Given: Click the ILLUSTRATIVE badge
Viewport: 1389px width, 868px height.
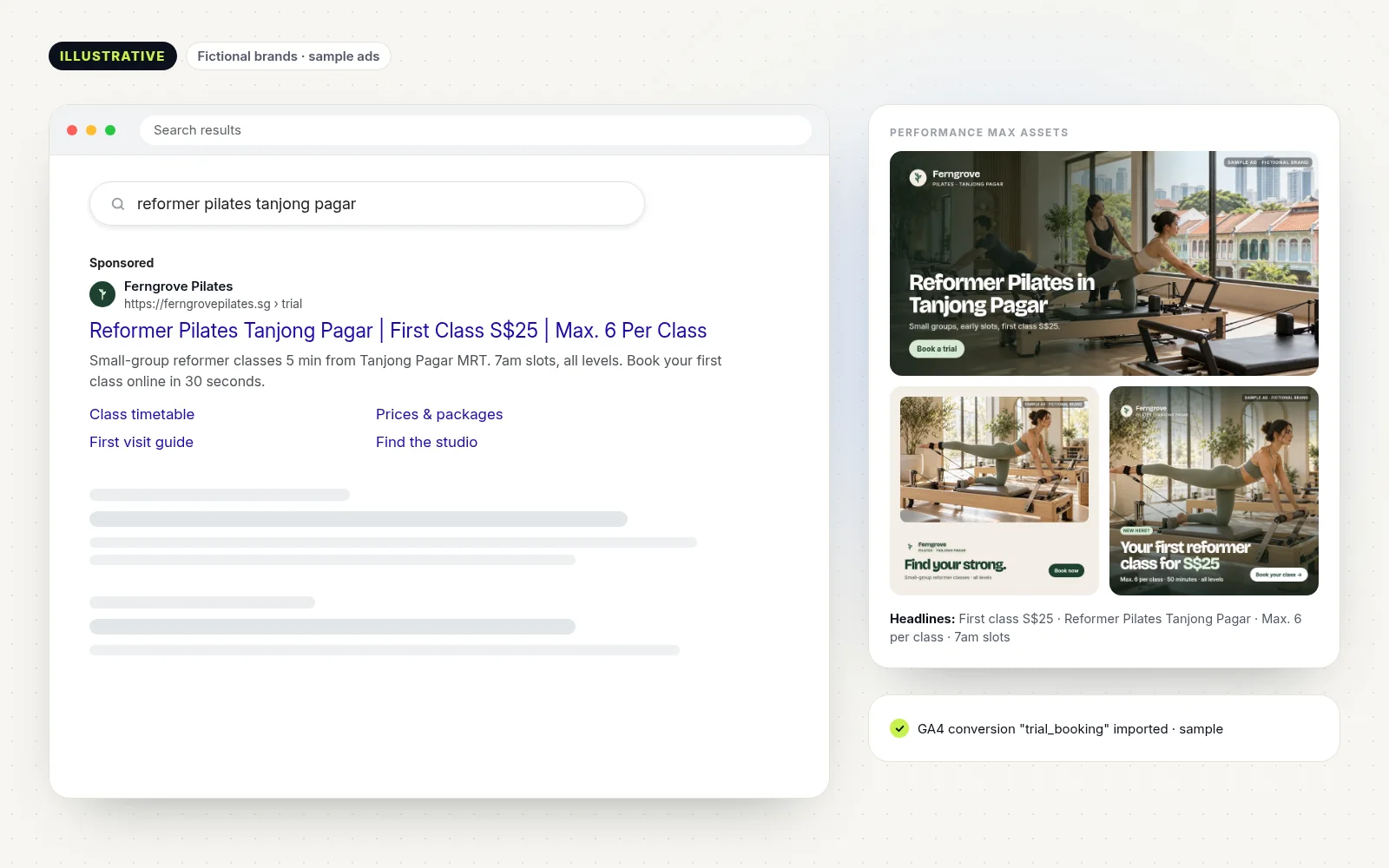Looking at the screenshot, I should pos(113,56).
